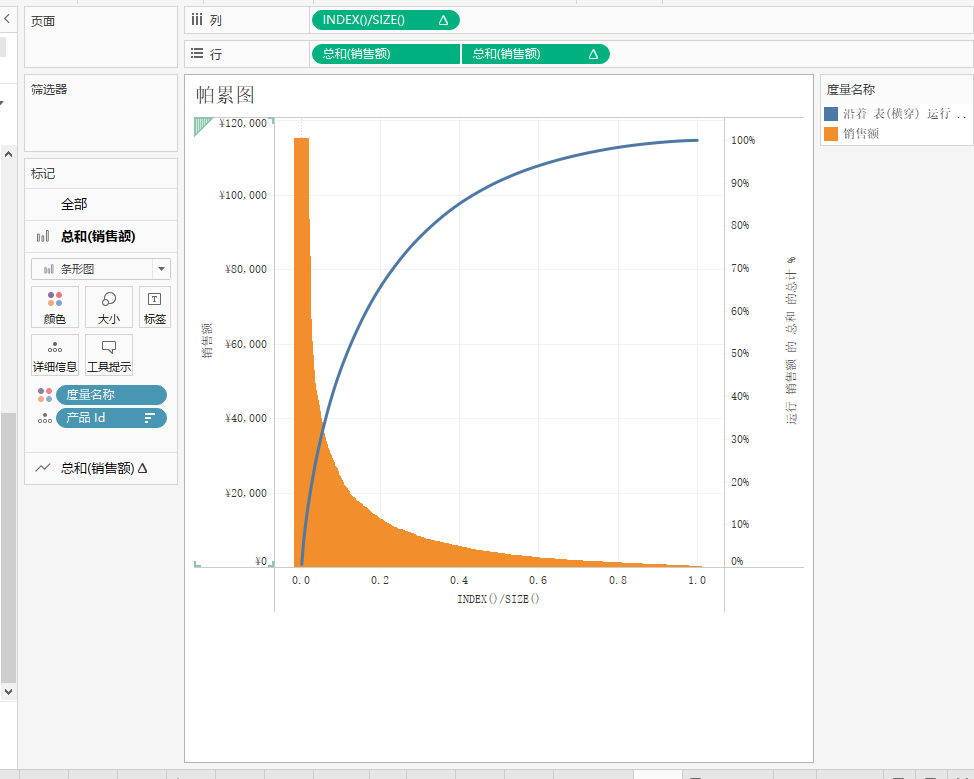This screenshot has height=779, width=974.
Task: Click the delta icon on INDEX()/SIZE() pill
Action: [444, 20]
